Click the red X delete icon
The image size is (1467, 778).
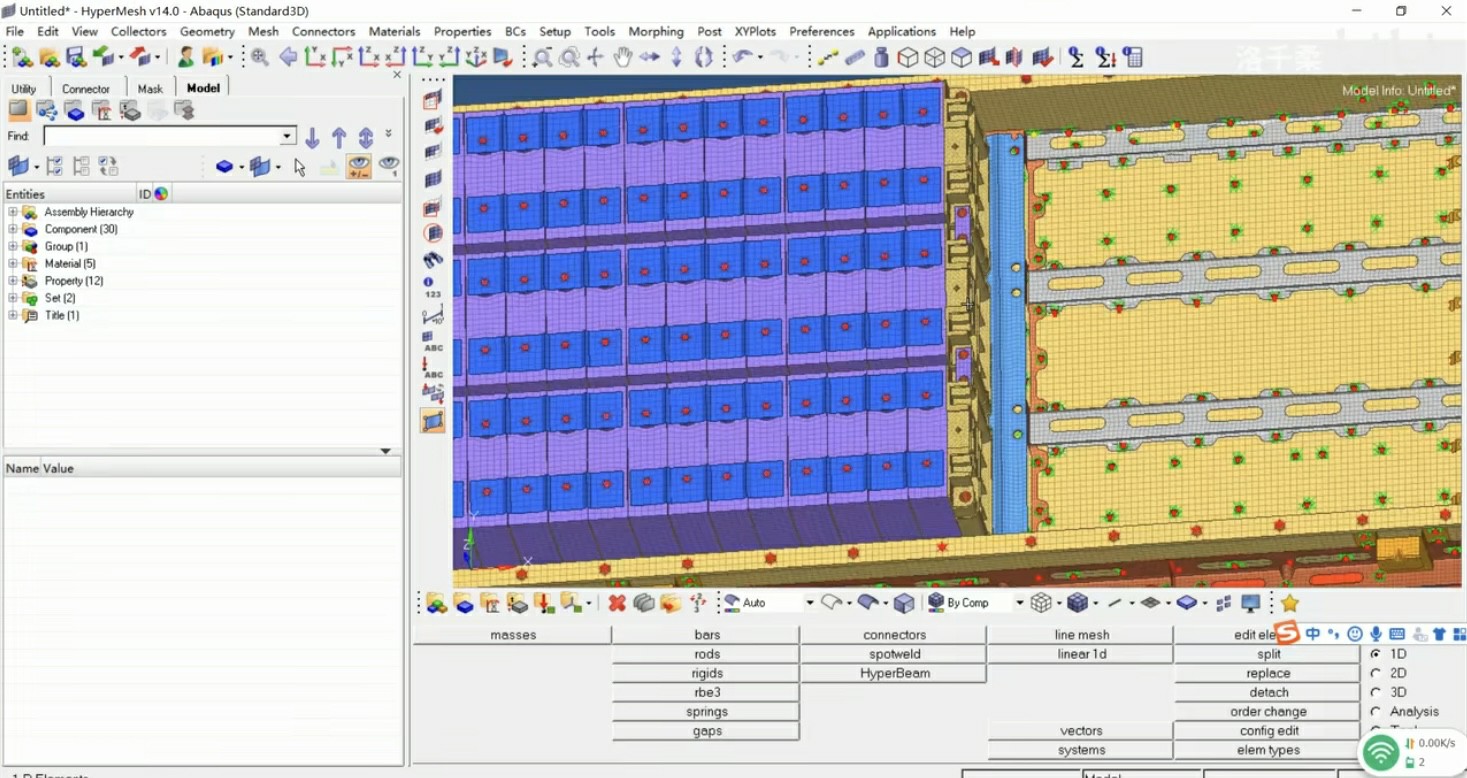[x=617, y=603]
